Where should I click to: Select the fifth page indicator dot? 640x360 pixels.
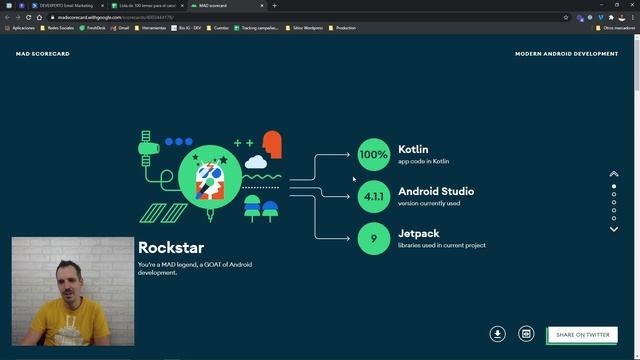coord(614,218)
